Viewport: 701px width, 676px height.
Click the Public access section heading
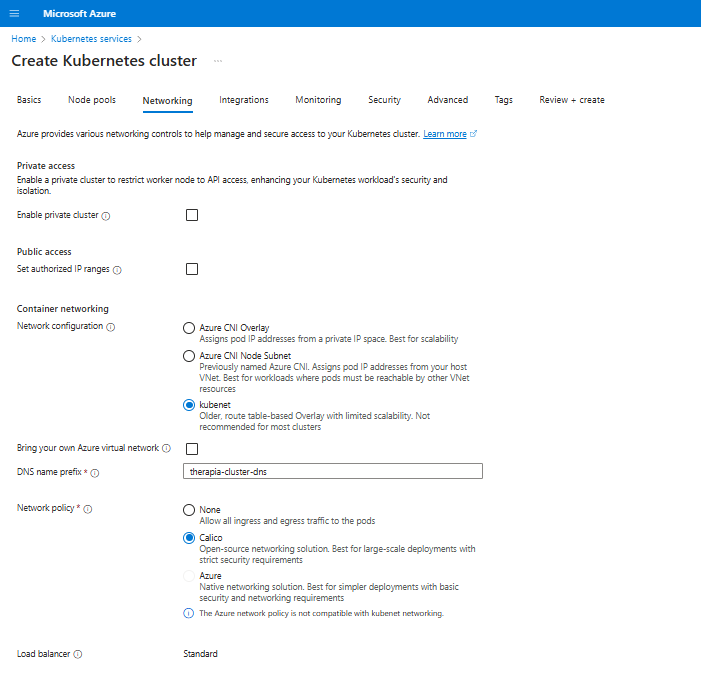click(x=44, y=252)
